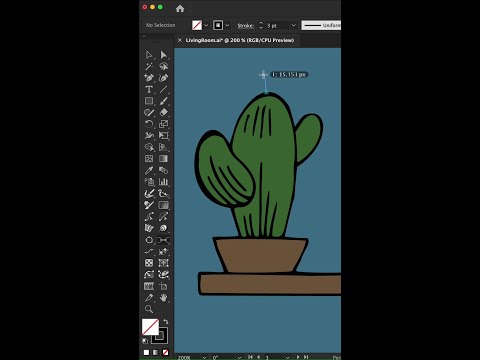The height and width of the screenshot is (360, 480).
Task: Go to the previous artboard
Action: point(258,357)
